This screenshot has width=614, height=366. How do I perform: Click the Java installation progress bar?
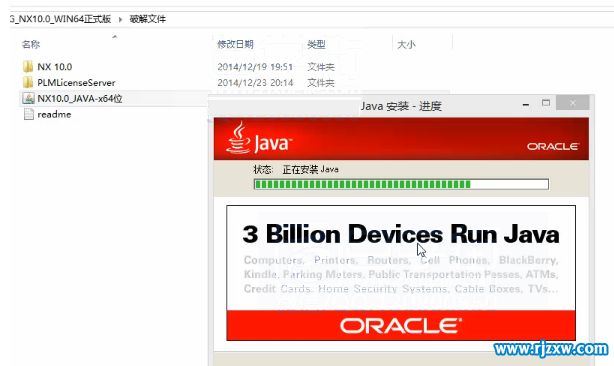point(401,184)
